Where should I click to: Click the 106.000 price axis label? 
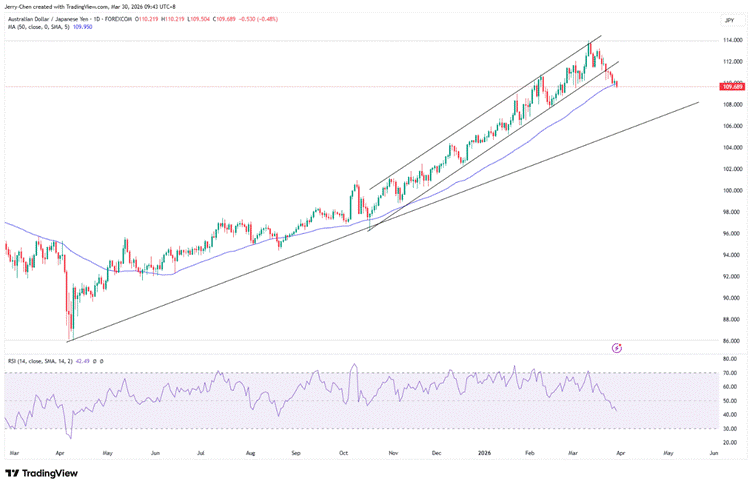pyautogui.click(x=732, y=126)
